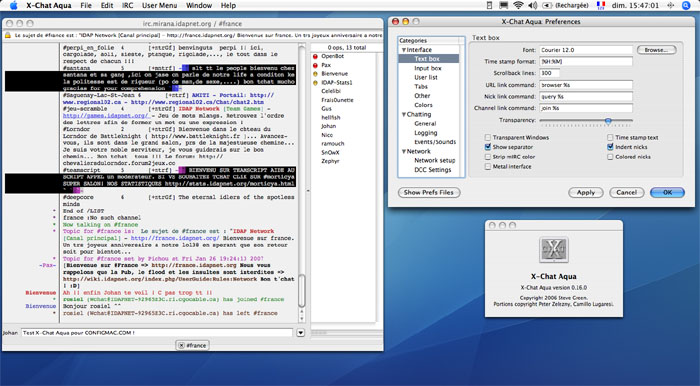Click the chat message input box
Screen dimensions: 700x386
tap(157, 333)
